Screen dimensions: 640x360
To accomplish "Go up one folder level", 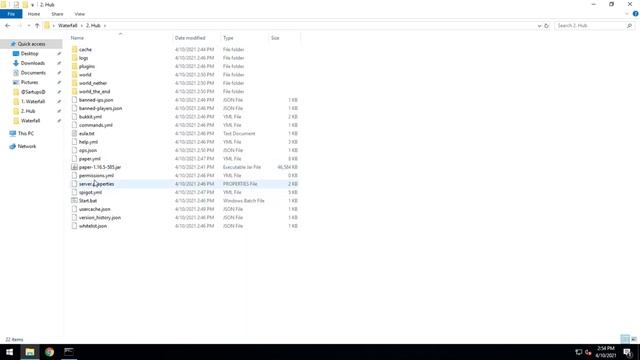I will 37,25.
